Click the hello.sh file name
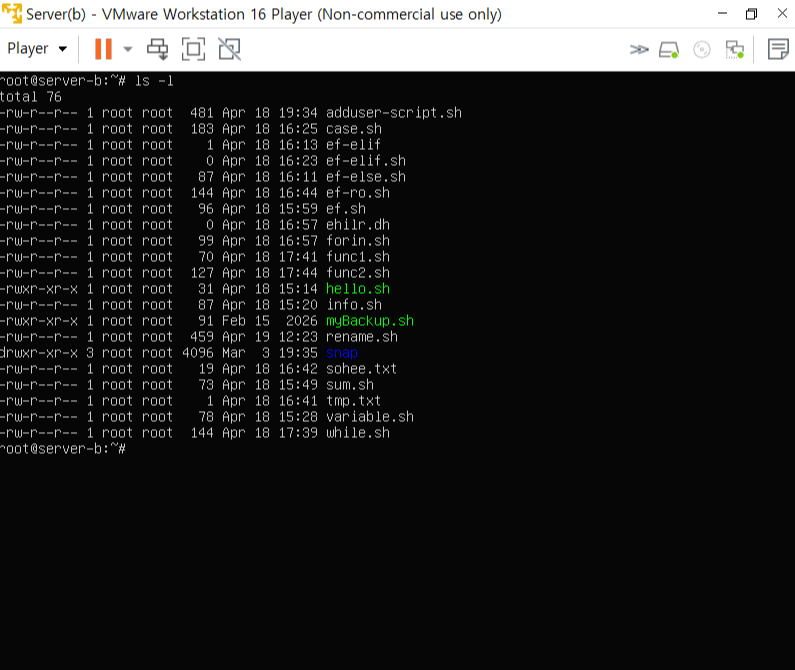The width and height of the screenshot is (795, 670). 358,289
